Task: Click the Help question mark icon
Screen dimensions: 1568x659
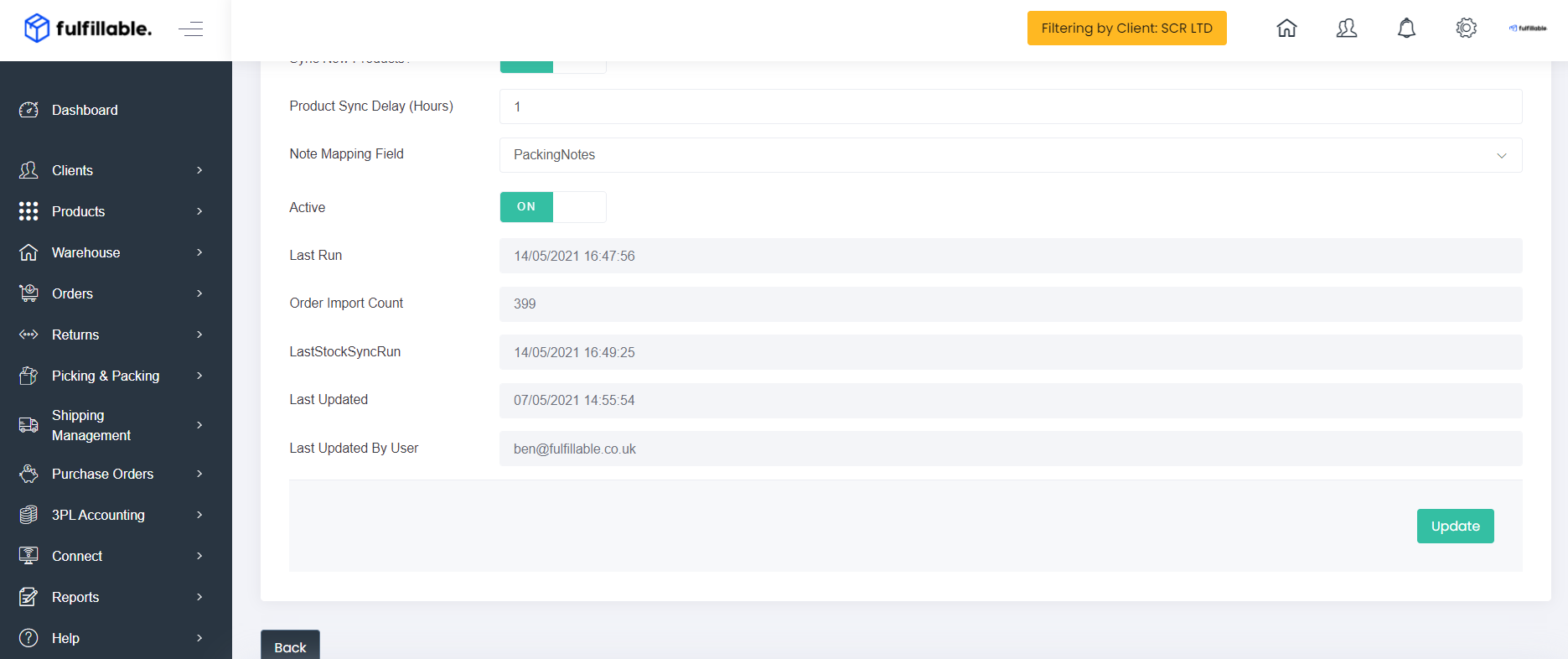Action: 28,638
